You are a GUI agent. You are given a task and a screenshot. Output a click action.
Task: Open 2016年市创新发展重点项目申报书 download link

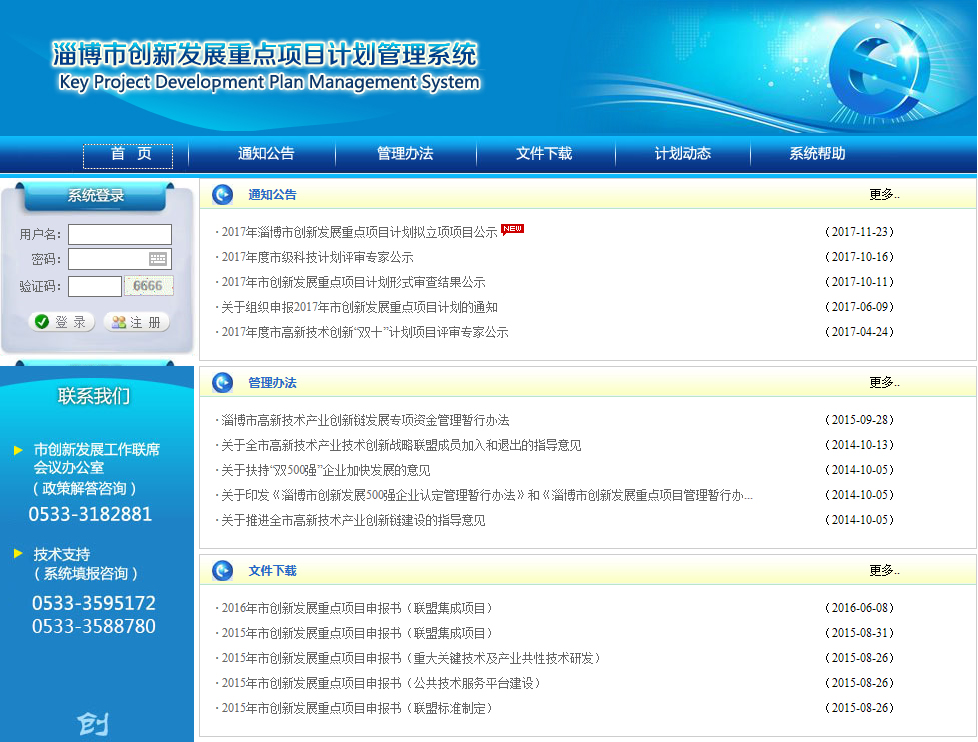point(357,608)
